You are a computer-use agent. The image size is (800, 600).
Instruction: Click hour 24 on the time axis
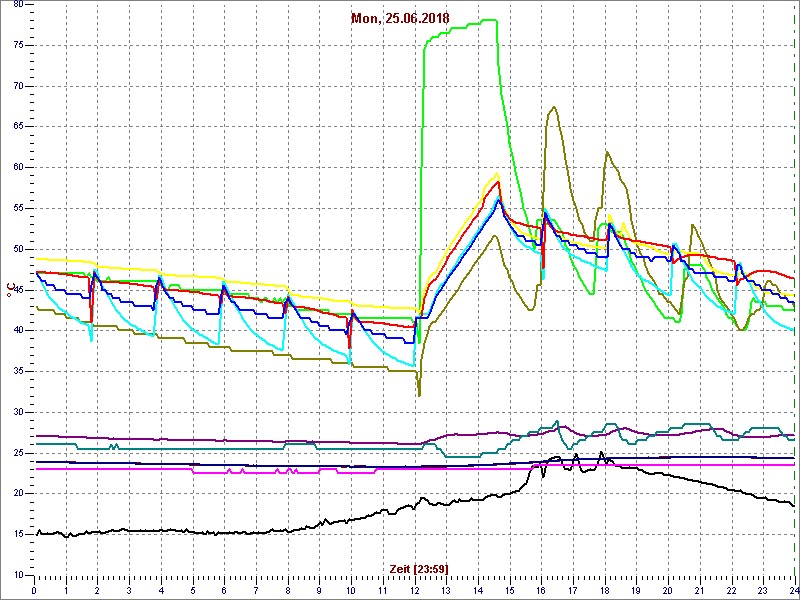click(794, 590)
